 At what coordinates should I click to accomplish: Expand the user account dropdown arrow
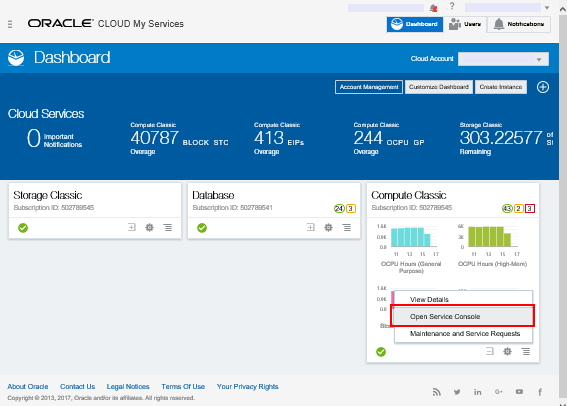click(547, 8)
